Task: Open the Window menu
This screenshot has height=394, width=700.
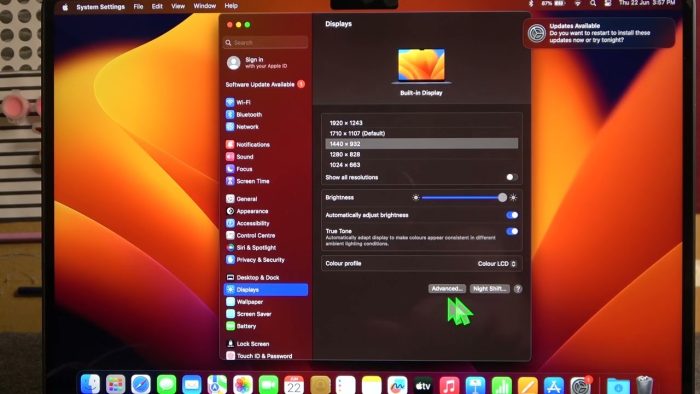Action: tap(204, 6)
